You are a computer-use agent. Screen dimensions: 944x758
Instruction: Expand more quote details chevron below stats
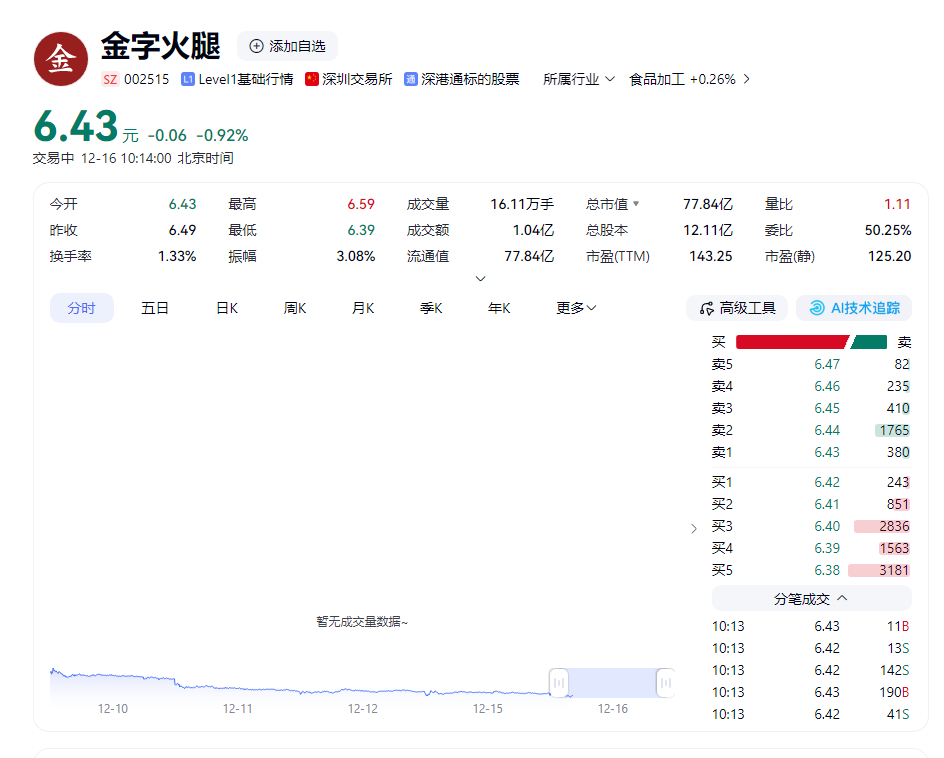480,279
